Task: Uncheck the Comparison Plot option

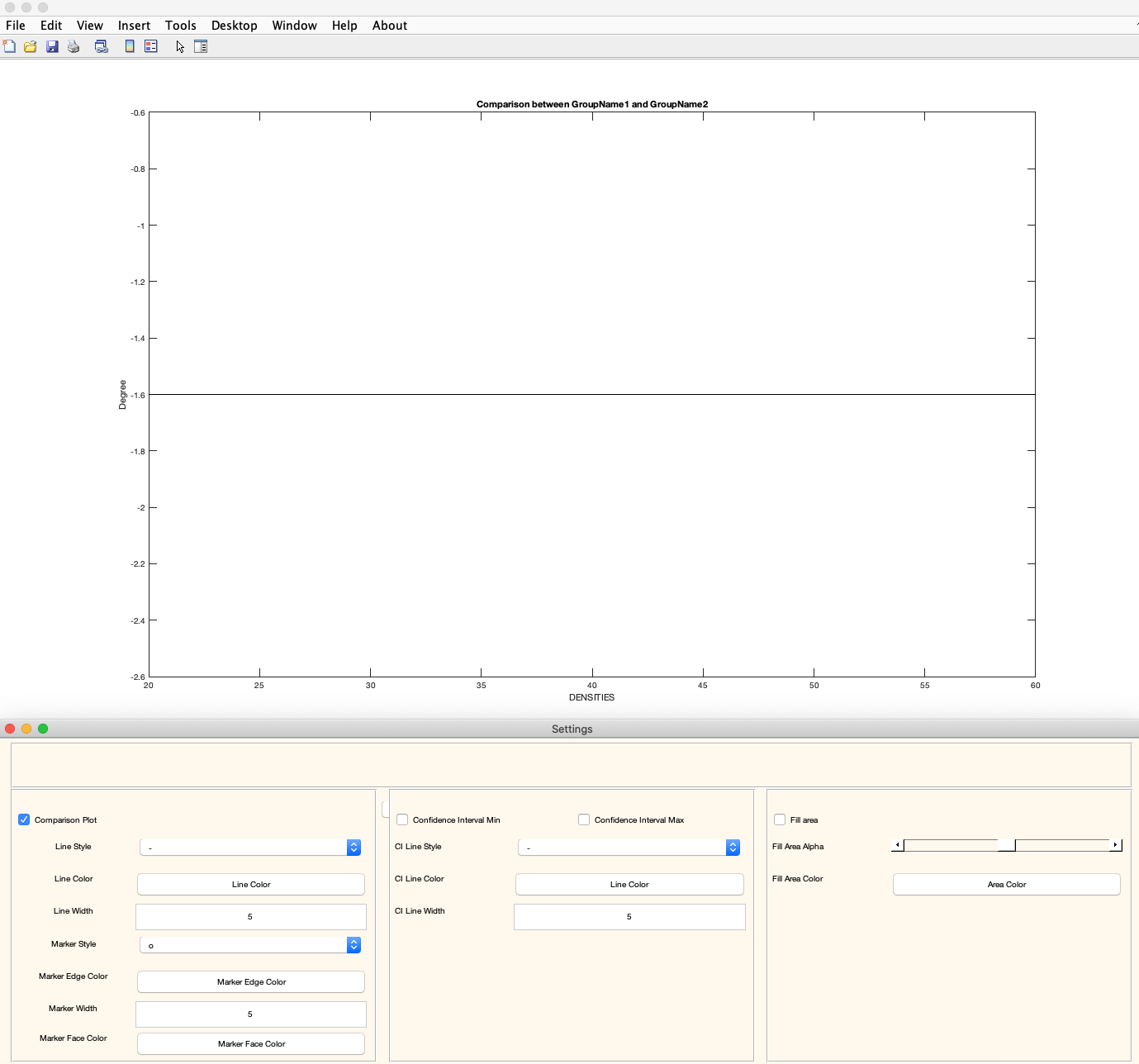Action: coord(24,819)
